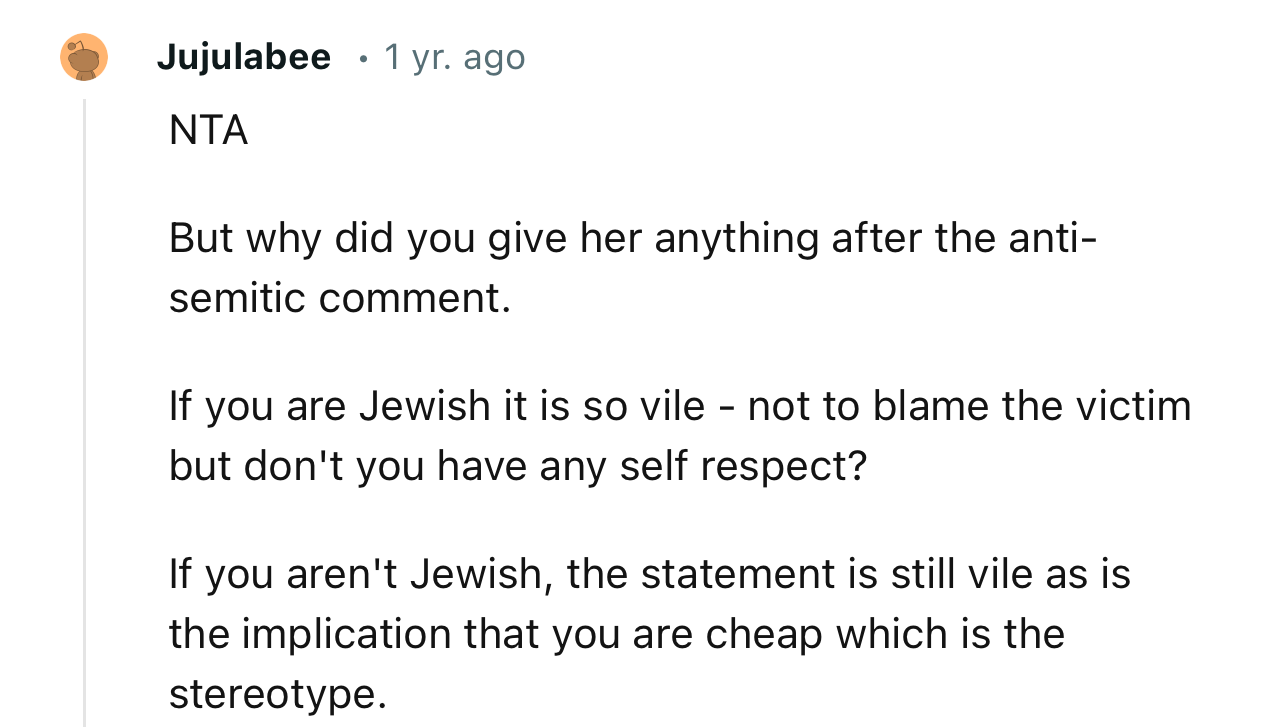Collapse the comment thread using the vertical line
Viewport: 1284px width, 727px height.
pos(85,400)
